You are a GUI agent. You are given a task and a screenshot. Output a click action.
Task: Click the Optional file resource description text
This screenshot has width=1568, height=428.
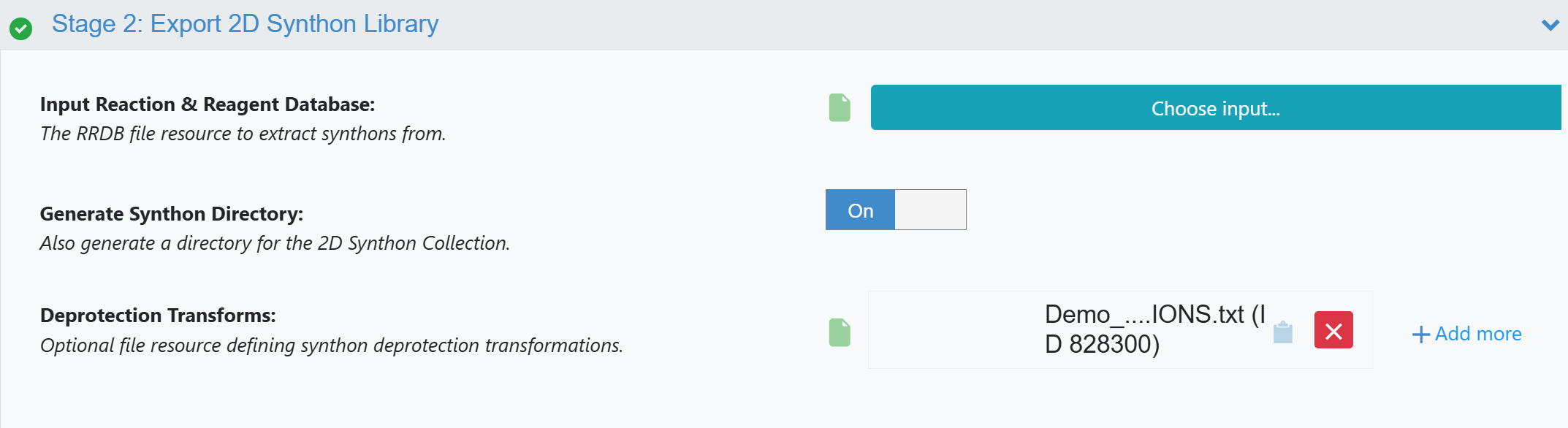331,345
